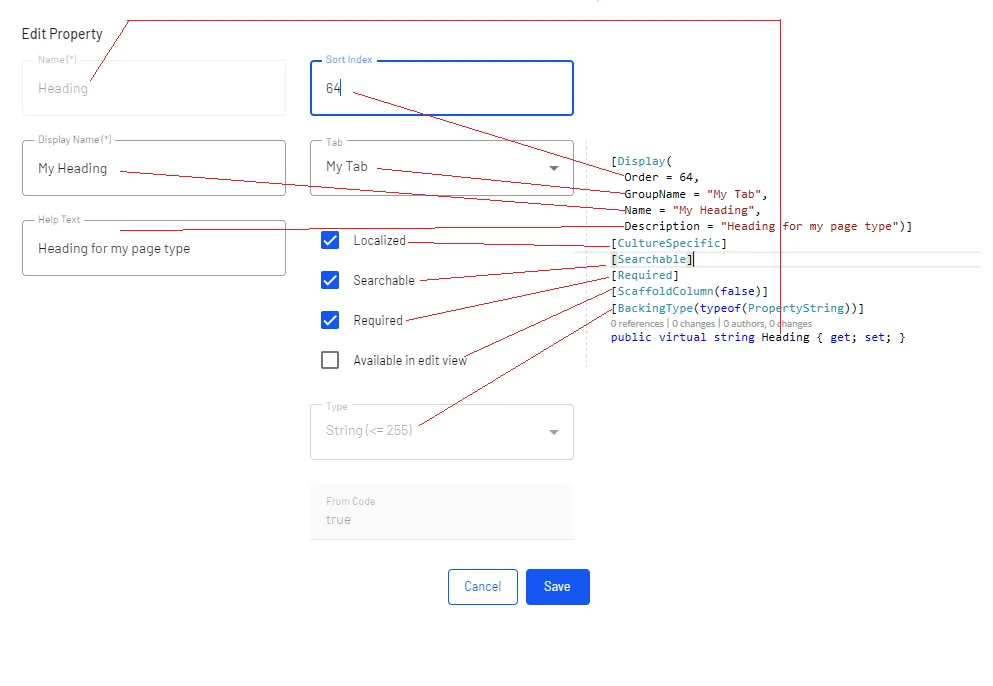Click the PropertyString type in code
This screenshot has height=686, width=993.
point(796,308)
